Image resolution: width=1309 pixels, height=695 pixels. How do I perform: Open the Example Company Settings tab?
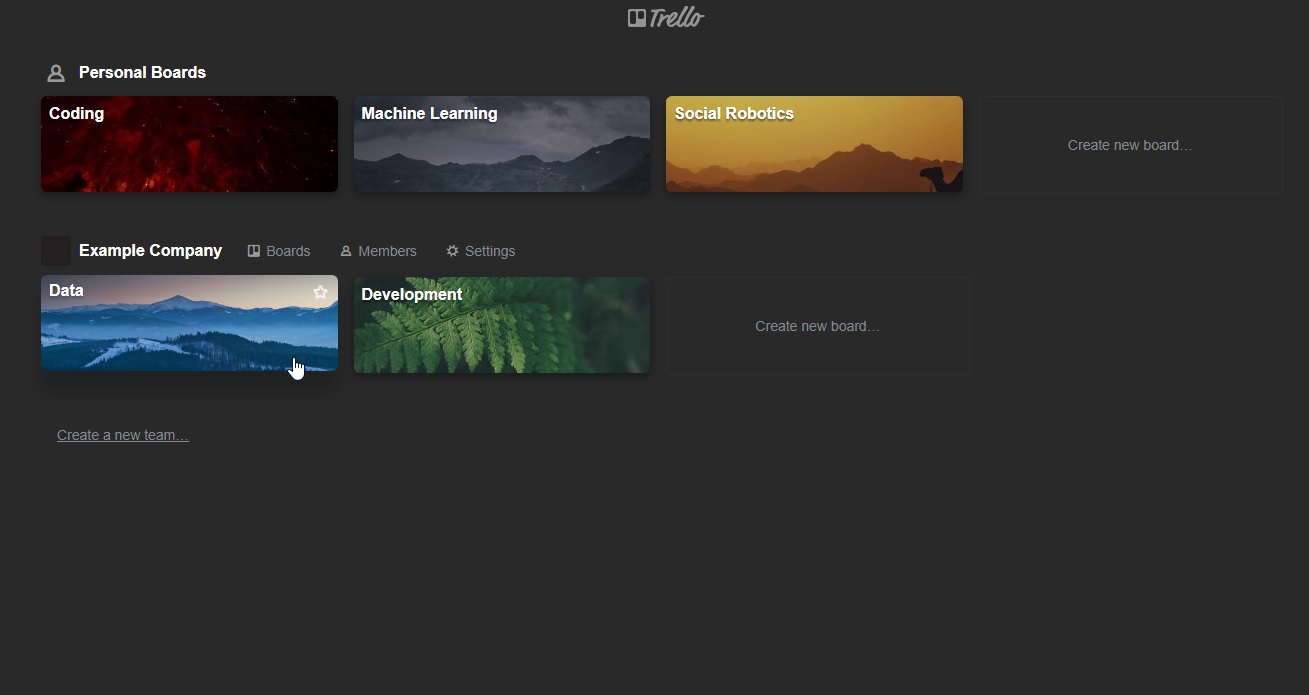(x=481, y=251)
